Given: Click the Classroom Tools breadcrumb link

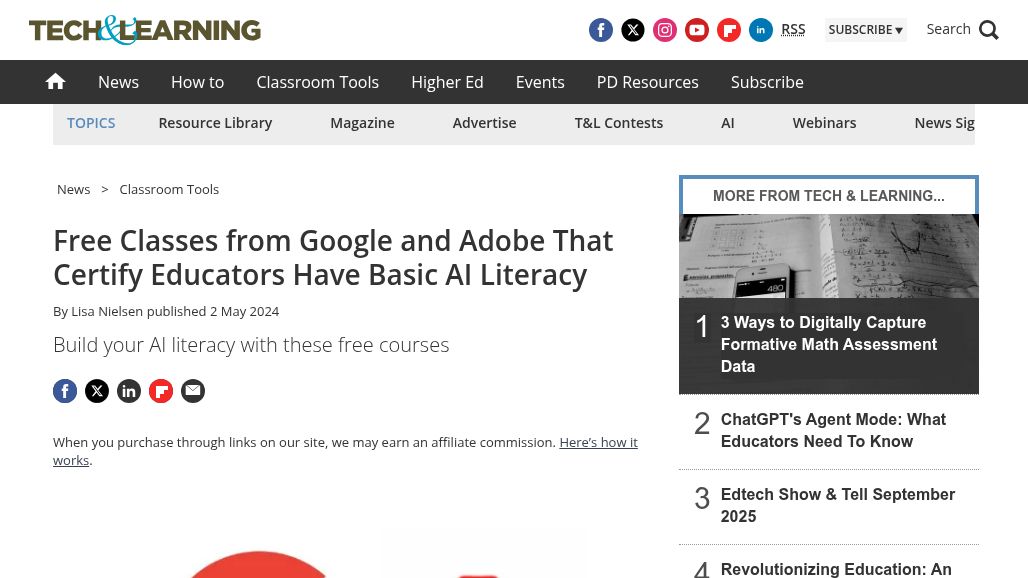Looking at the screenshot, I should coord(169,189).
